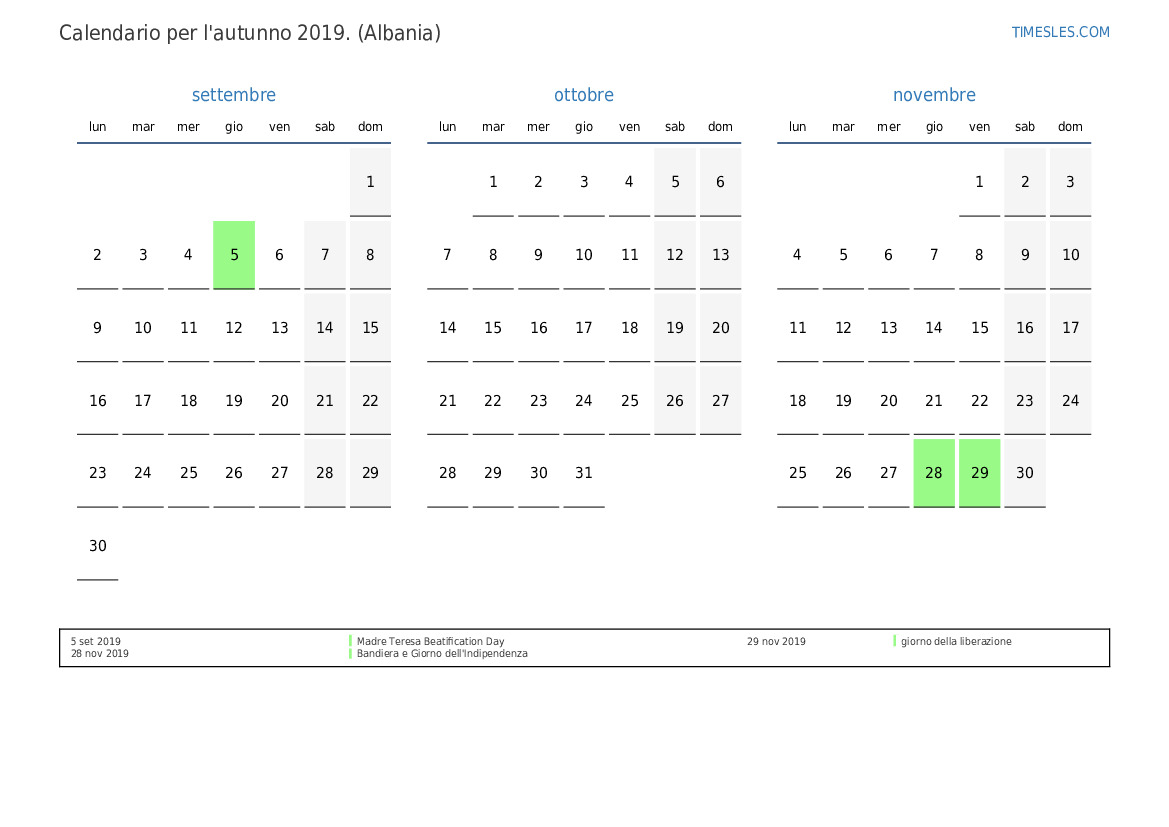Select Bandiera e Giorno dell'Indipendenza legend text

pos(442,654)
